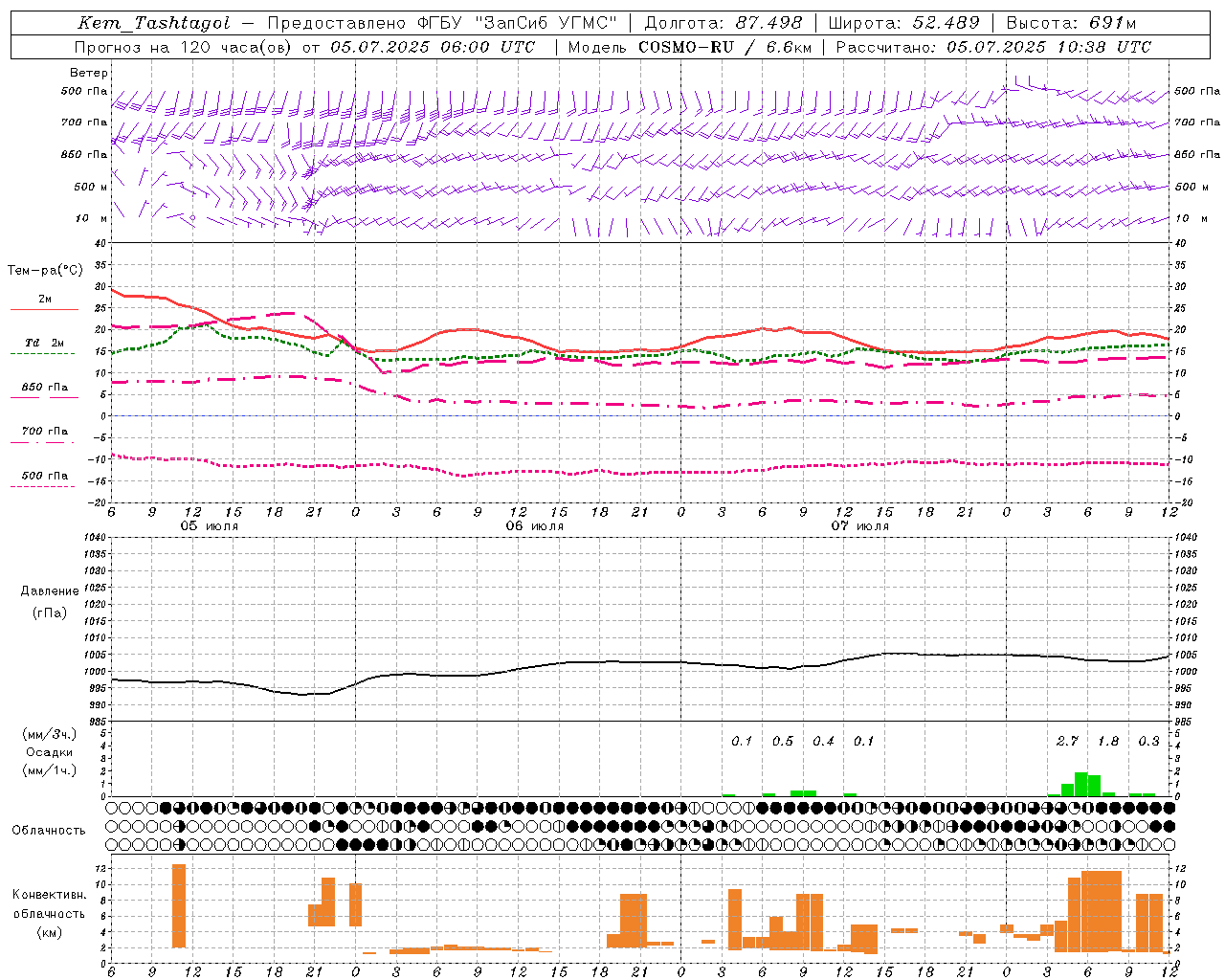Viewport: 1225px width, 980px height.
Task: Click the tall orange convective bar on 05 июля near hour 12
Action: click(x=179, y=905)
